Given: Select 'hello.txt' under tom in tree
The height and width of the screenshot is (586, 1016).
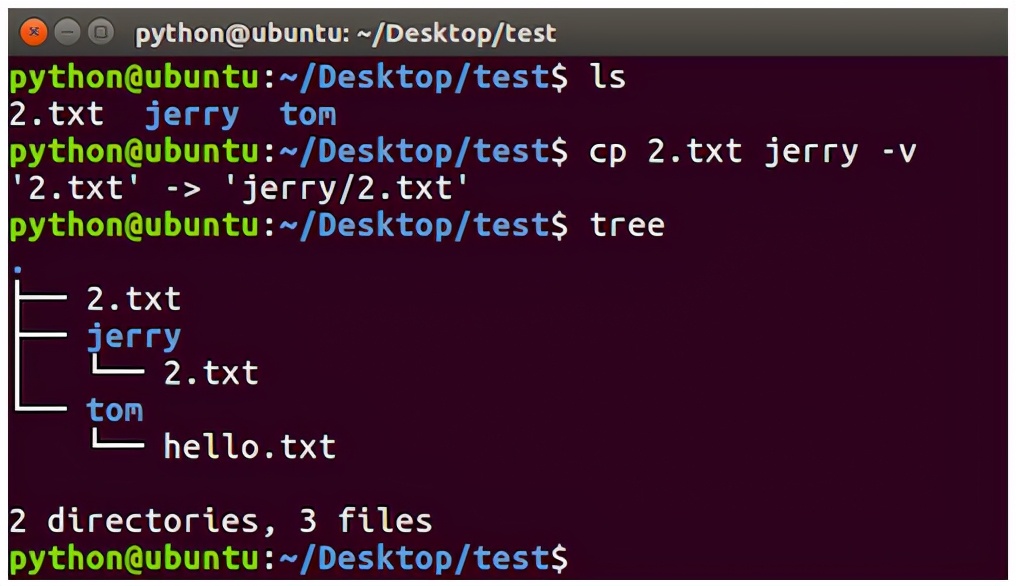Looking at the screenshot, I should [249, 447].
